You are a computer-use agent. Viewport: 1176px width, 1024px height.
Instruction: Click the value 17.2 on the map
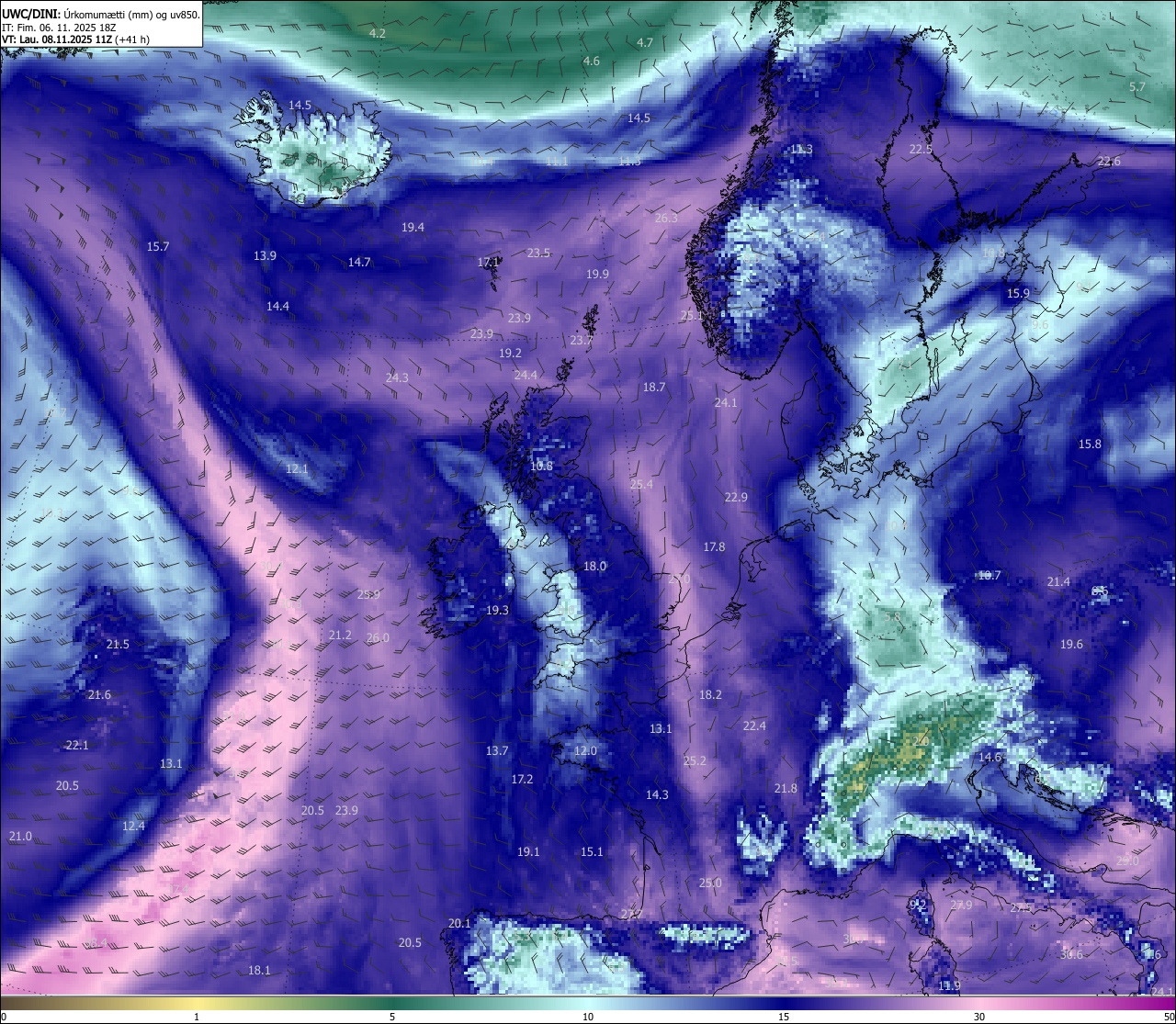pos(522,780)
